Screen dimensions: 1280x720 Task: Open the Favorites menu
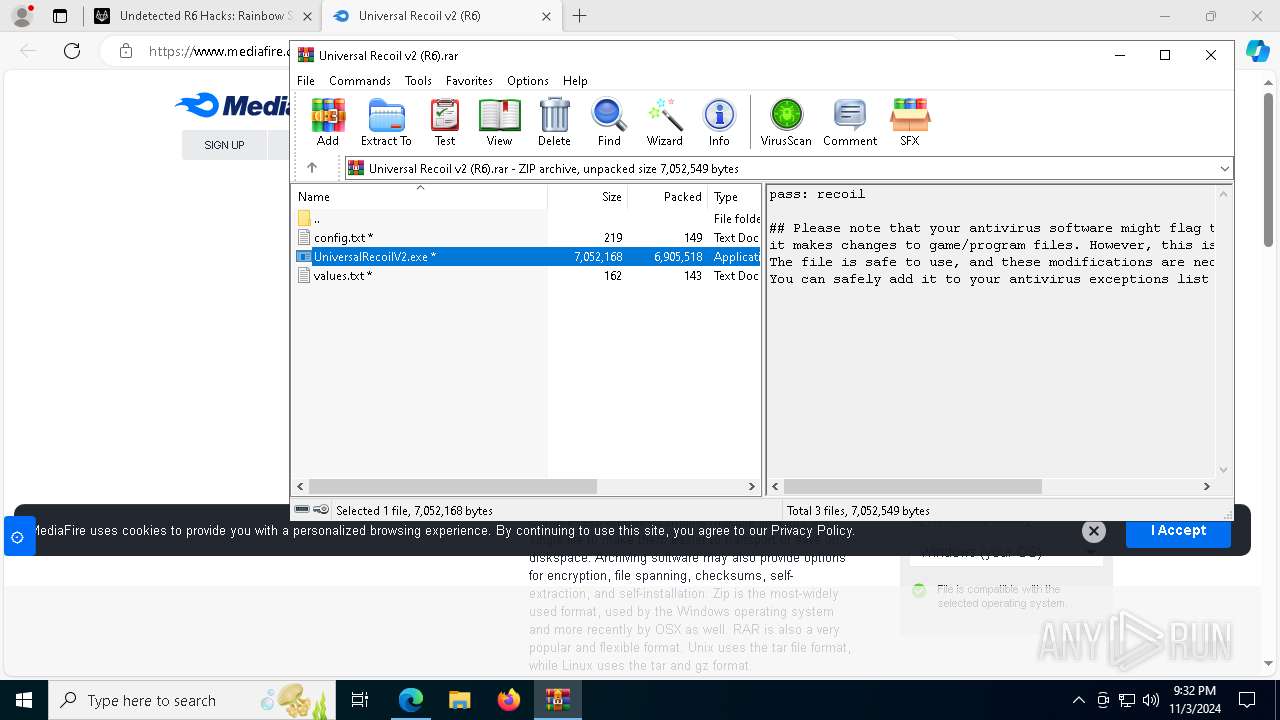click(469, 81)
